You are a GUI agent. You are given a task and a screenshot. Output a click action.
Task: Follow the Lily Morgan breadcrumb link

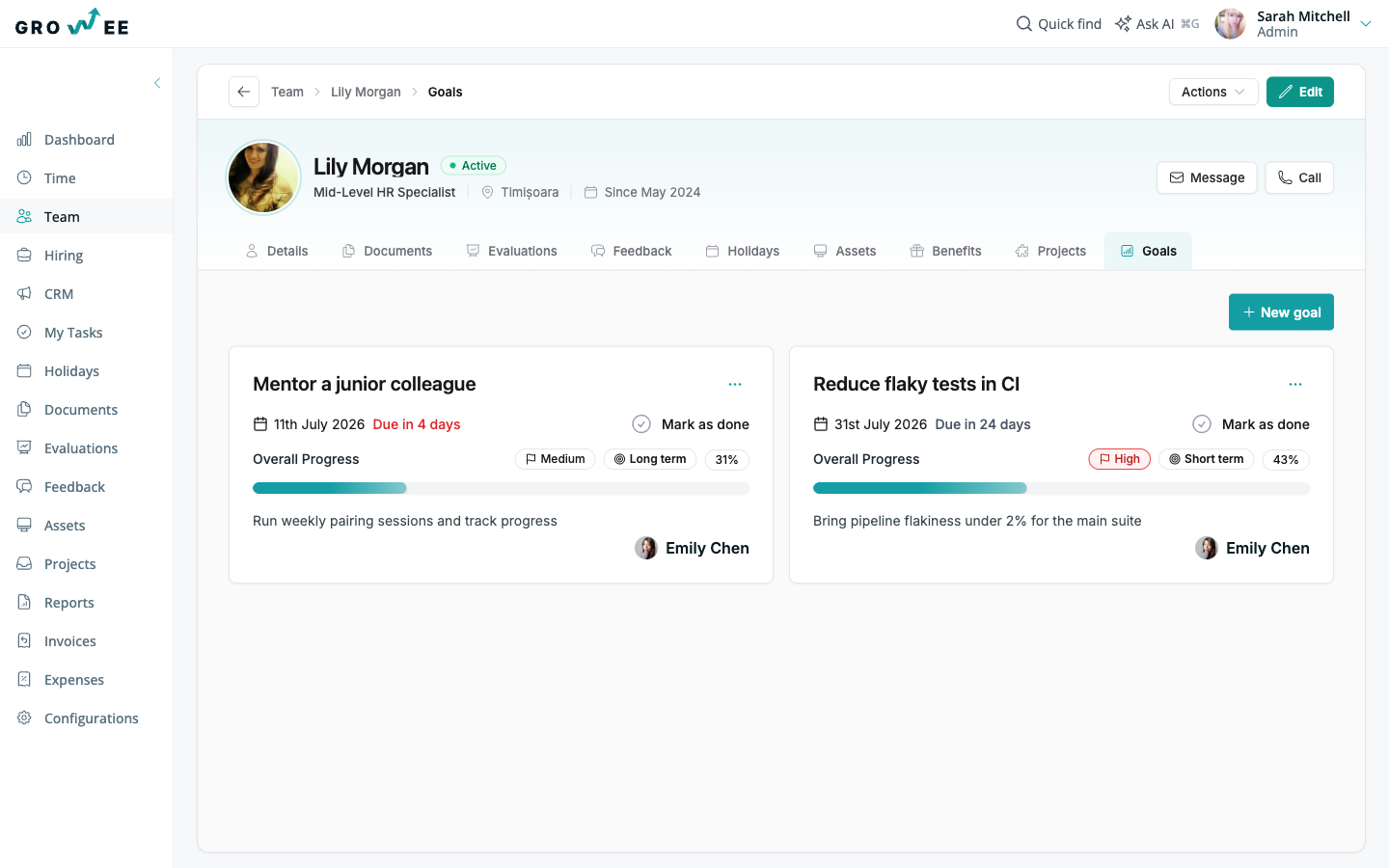(366, 92)
